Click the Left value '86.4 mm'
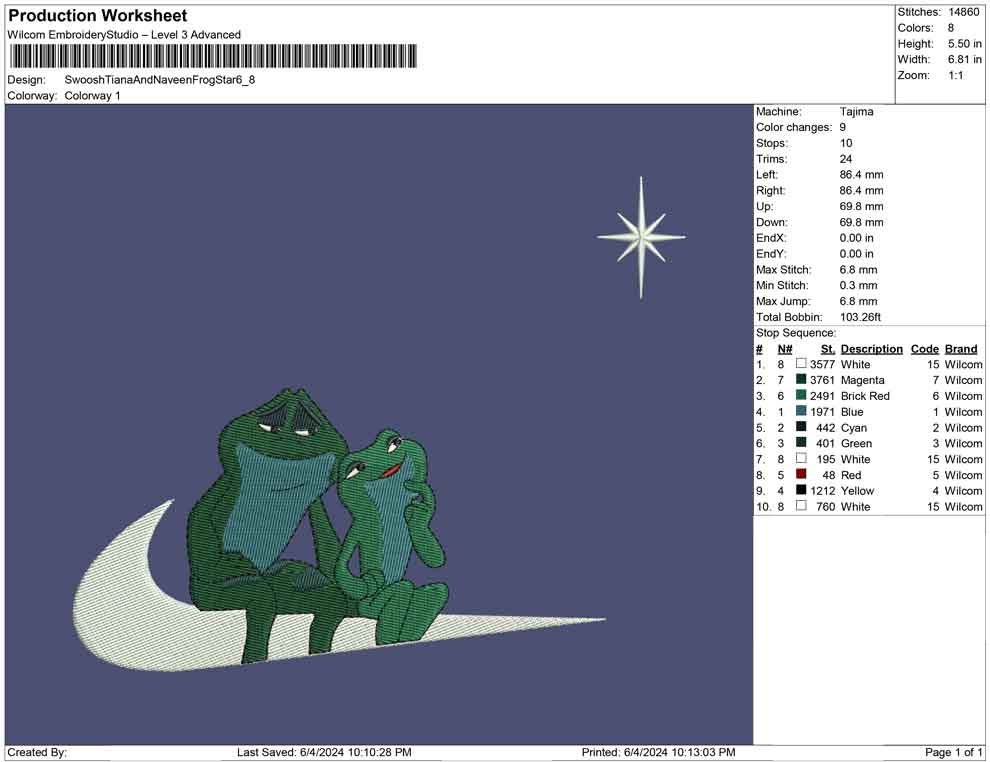 (862, 175)
